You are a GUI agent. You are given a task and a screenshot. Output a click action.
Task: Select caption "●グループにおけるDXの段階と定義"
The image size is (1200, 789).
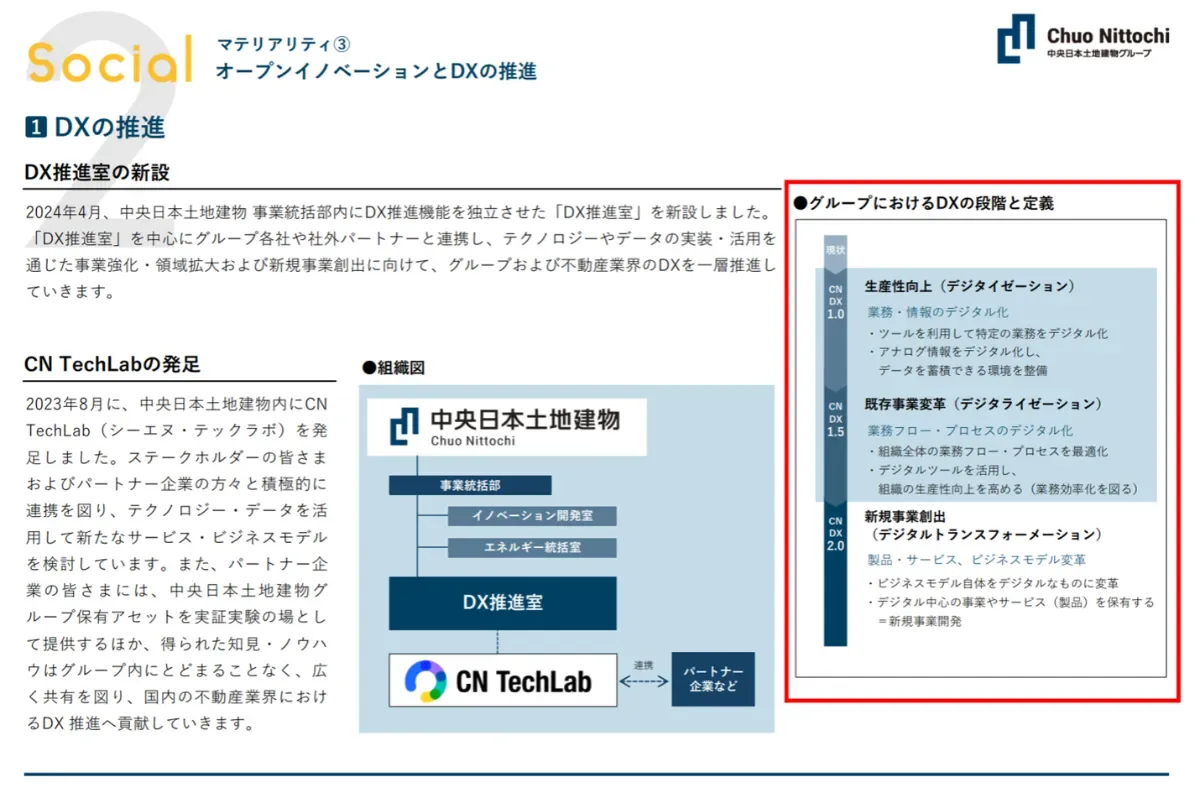coord(923,203)
